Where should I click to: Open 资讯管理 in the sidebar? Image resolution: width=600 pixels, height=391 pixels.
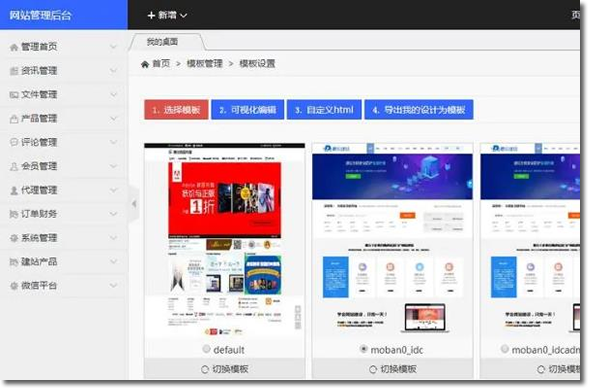(39, 71)
